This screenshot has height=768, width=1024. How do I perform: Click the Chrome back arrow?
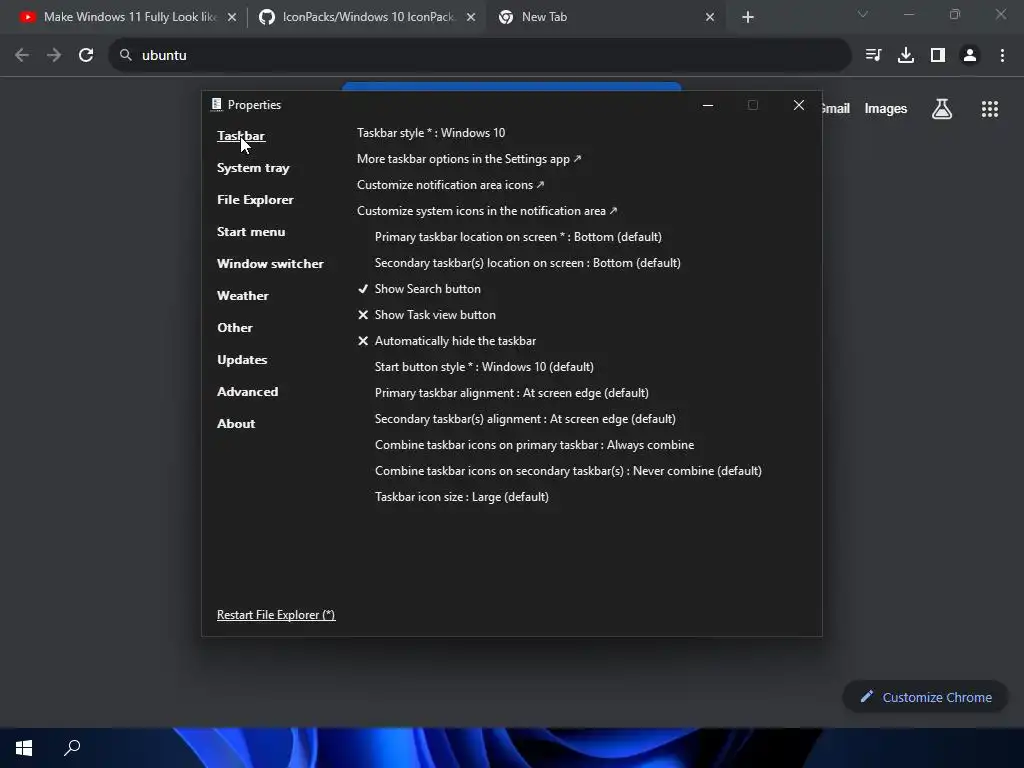(22, 56)
